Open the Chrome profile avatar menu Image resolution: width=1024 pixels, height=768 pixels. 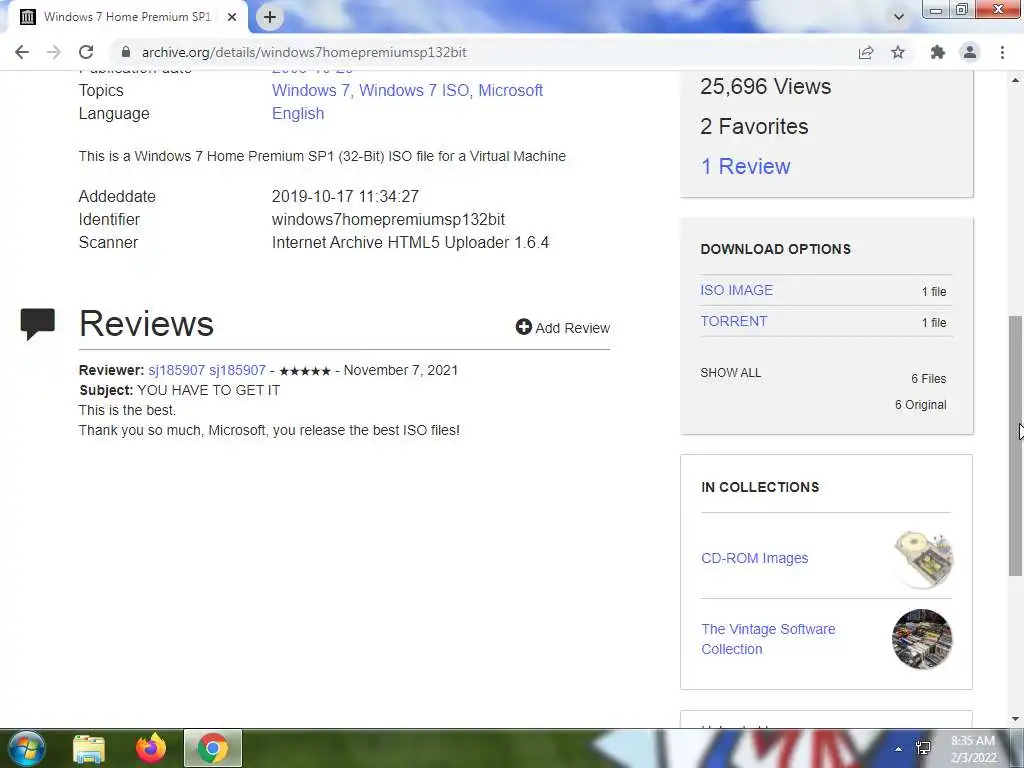[970, 52]
